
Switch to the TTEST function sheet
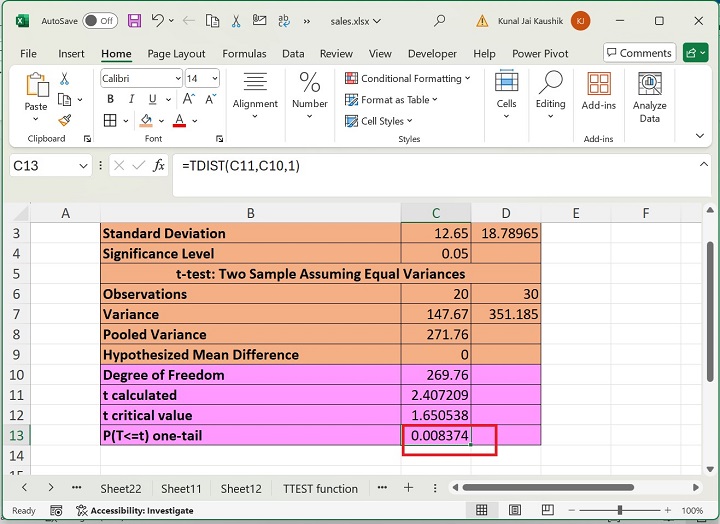pos(320,488)
